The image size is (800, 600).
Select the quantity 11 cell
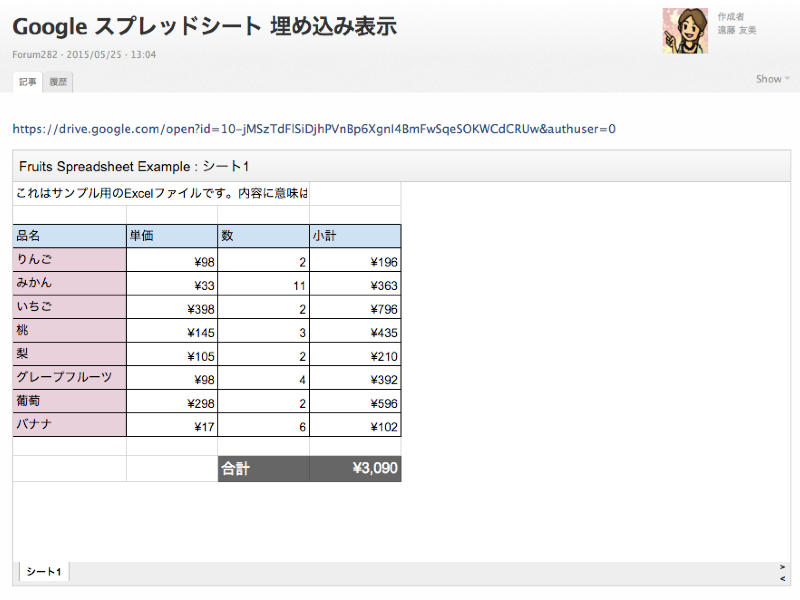(263, 283)
